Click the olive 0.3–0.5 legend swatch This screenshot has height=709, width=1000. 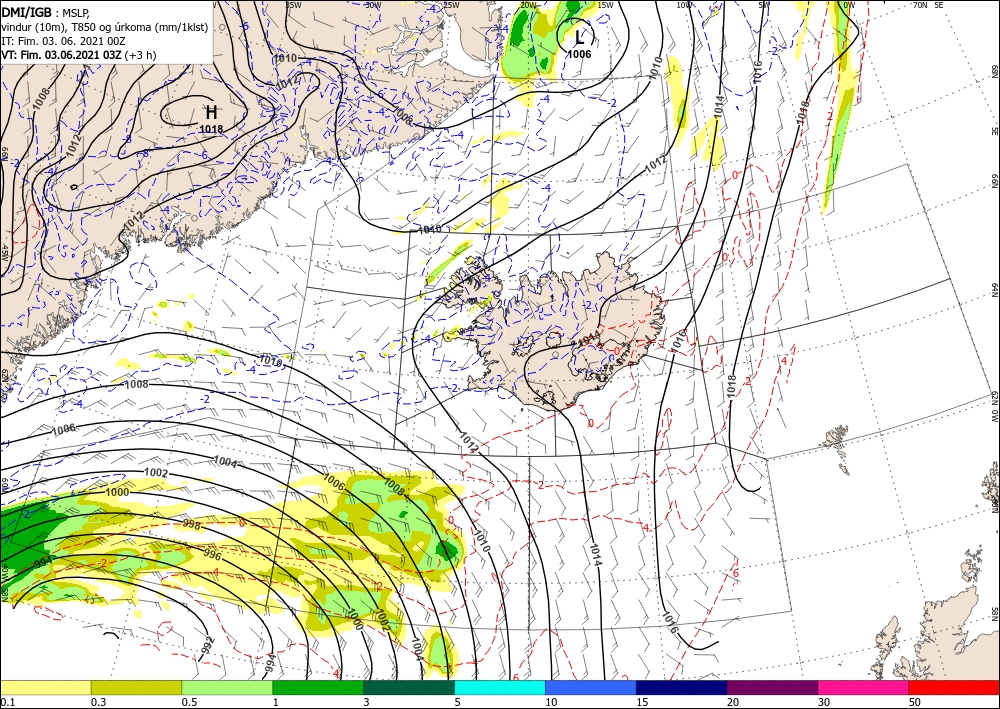136,687
